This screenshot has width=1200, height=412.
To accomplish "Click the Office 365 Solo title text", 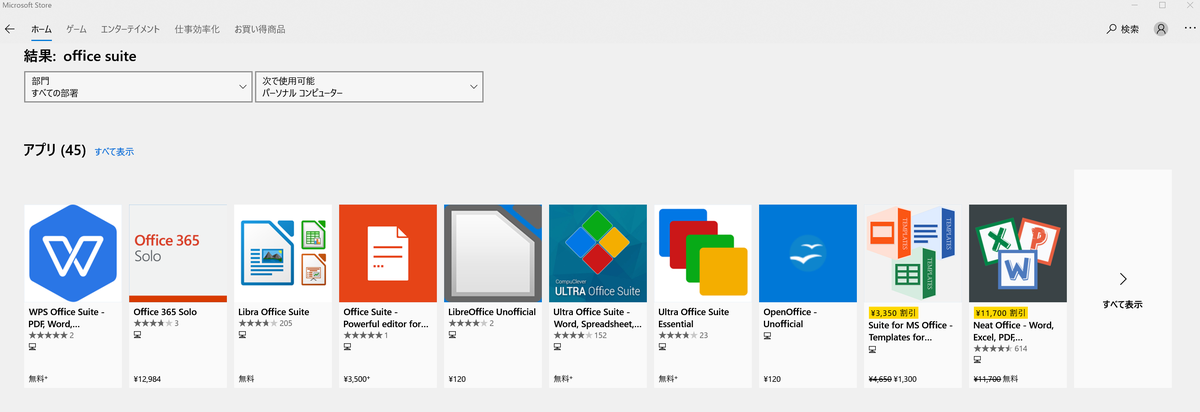I will click(164, 312).
